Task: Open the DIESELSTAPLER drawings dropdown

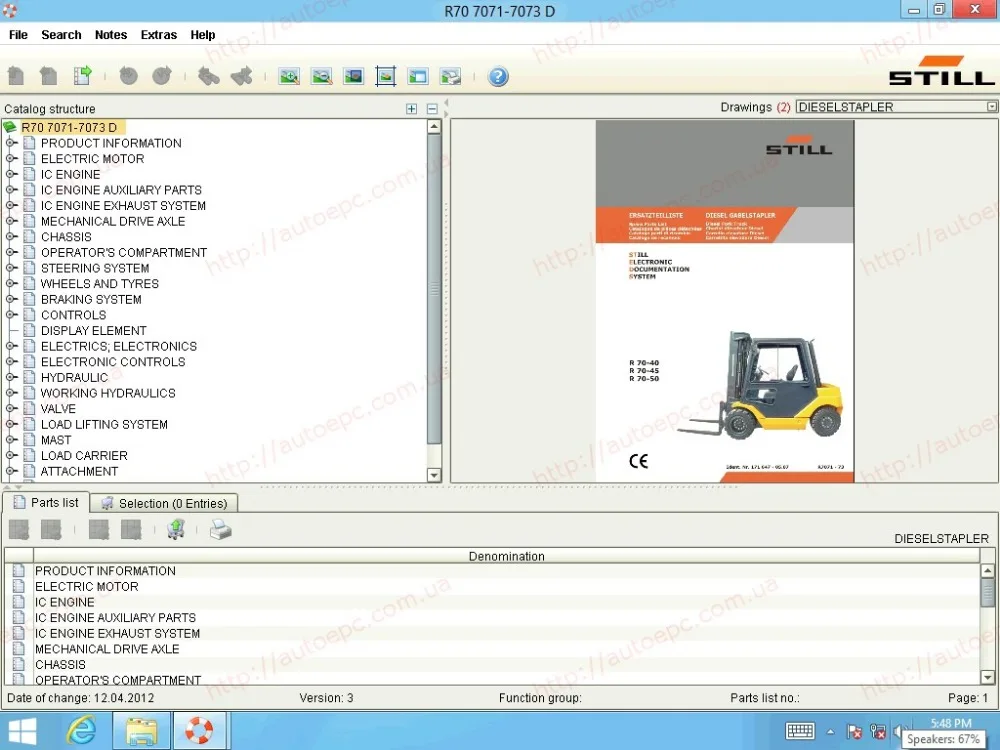Action: (991, 107)
